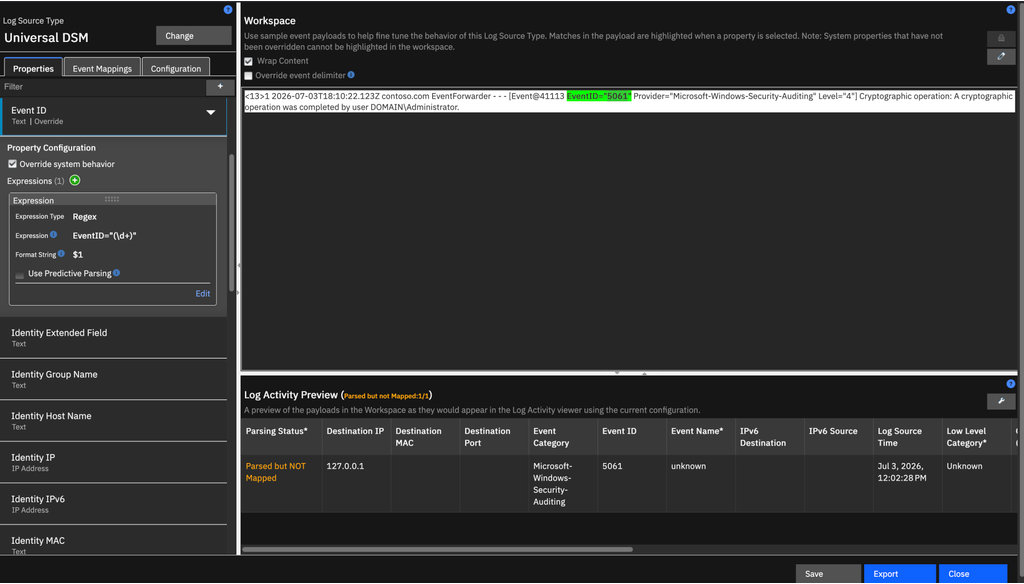Open the Configuration tab
Image resolution: width=1024 pixels, height=584 pixels.
176,68
